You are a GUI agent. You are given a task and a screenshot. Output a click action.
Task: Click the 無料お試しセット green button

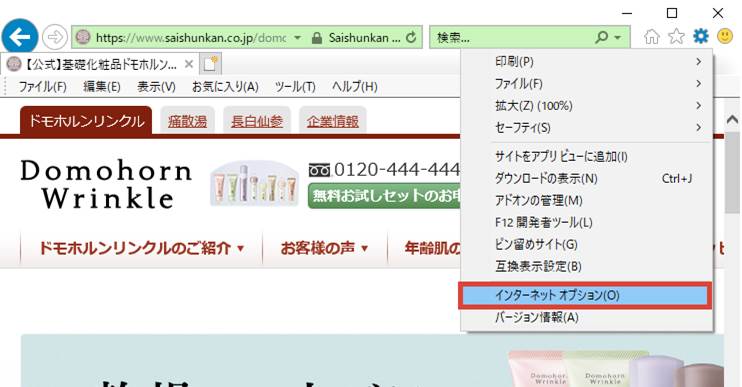point(384,196)
